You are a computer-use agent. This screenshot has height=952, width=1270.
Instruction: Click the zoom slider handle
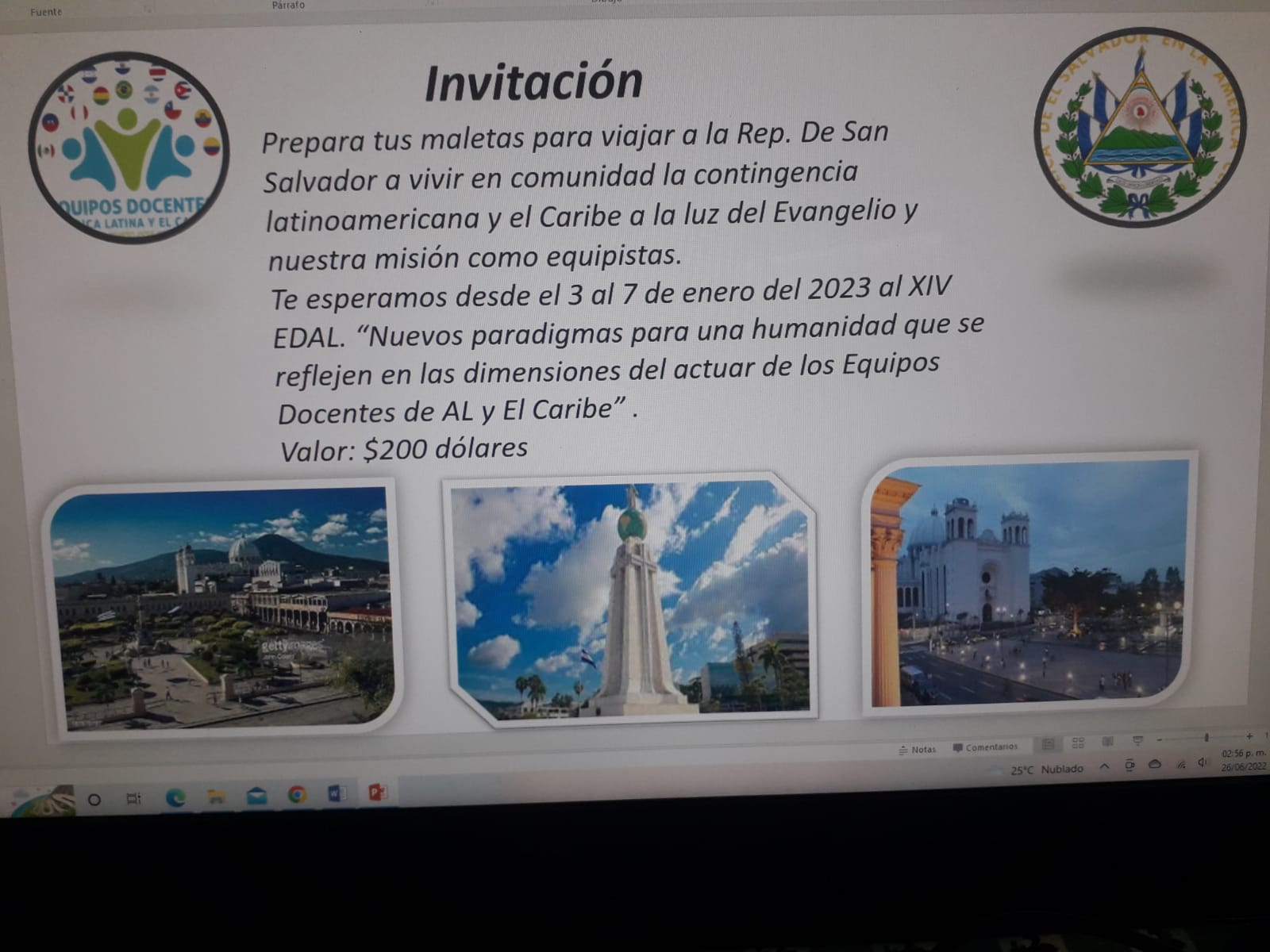pos(1206,738)
